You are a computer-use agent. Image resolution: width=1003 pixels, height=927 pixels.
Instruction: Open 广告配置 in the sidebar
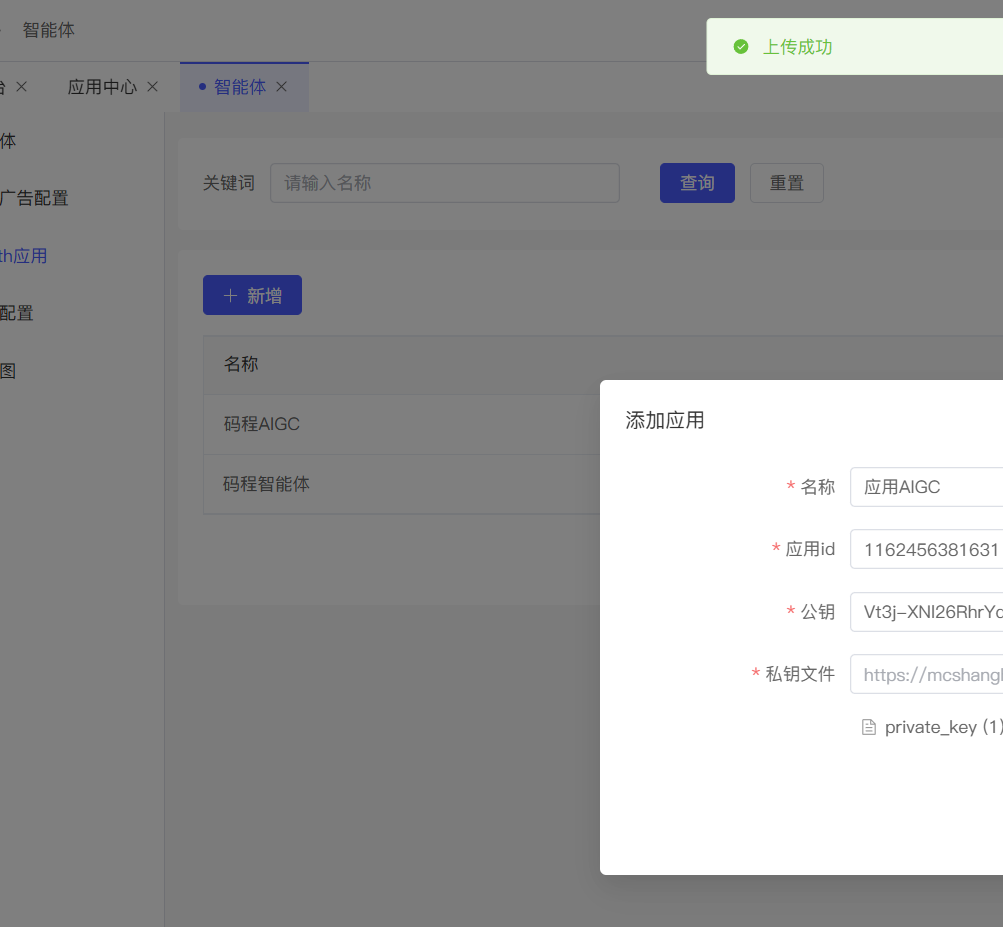coord(34,198)
